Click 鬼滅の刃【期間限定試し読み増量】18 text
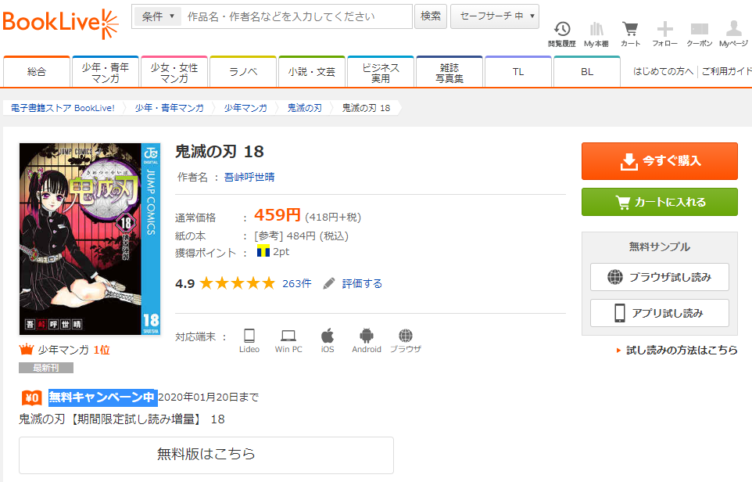 [x=122, y=419]
